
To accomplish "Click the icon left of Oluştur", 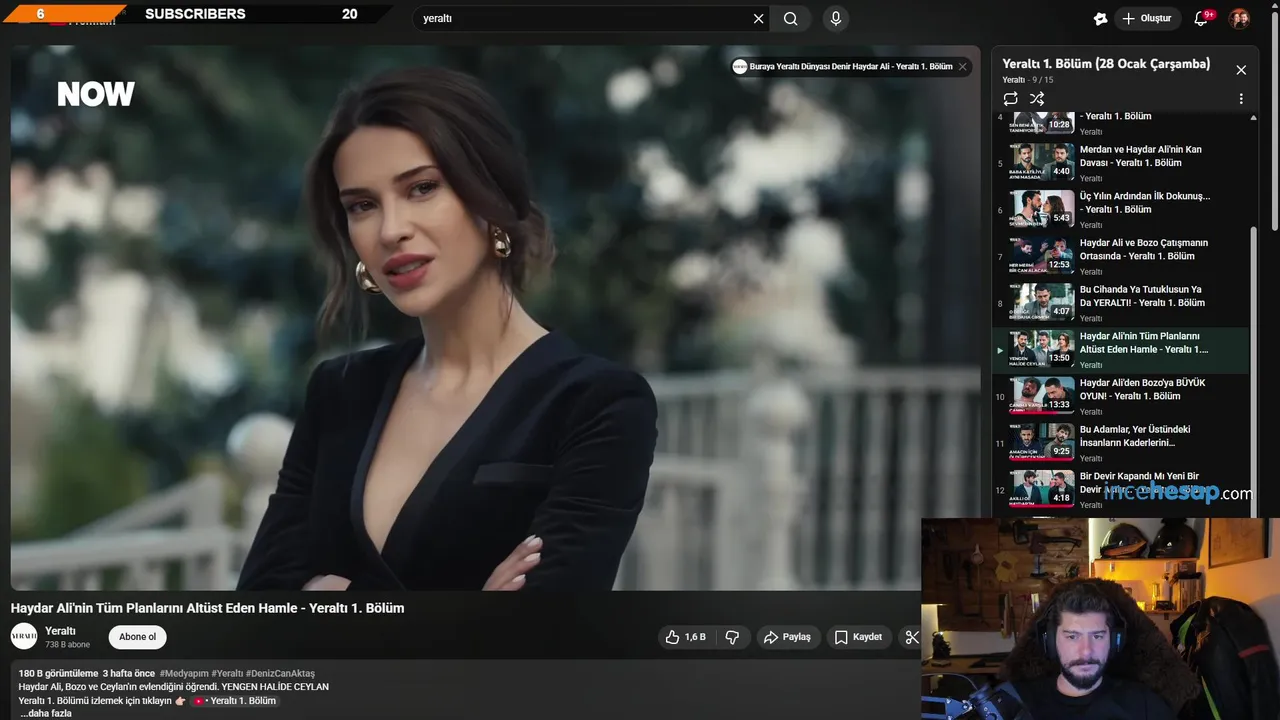I will (1100, 18).
